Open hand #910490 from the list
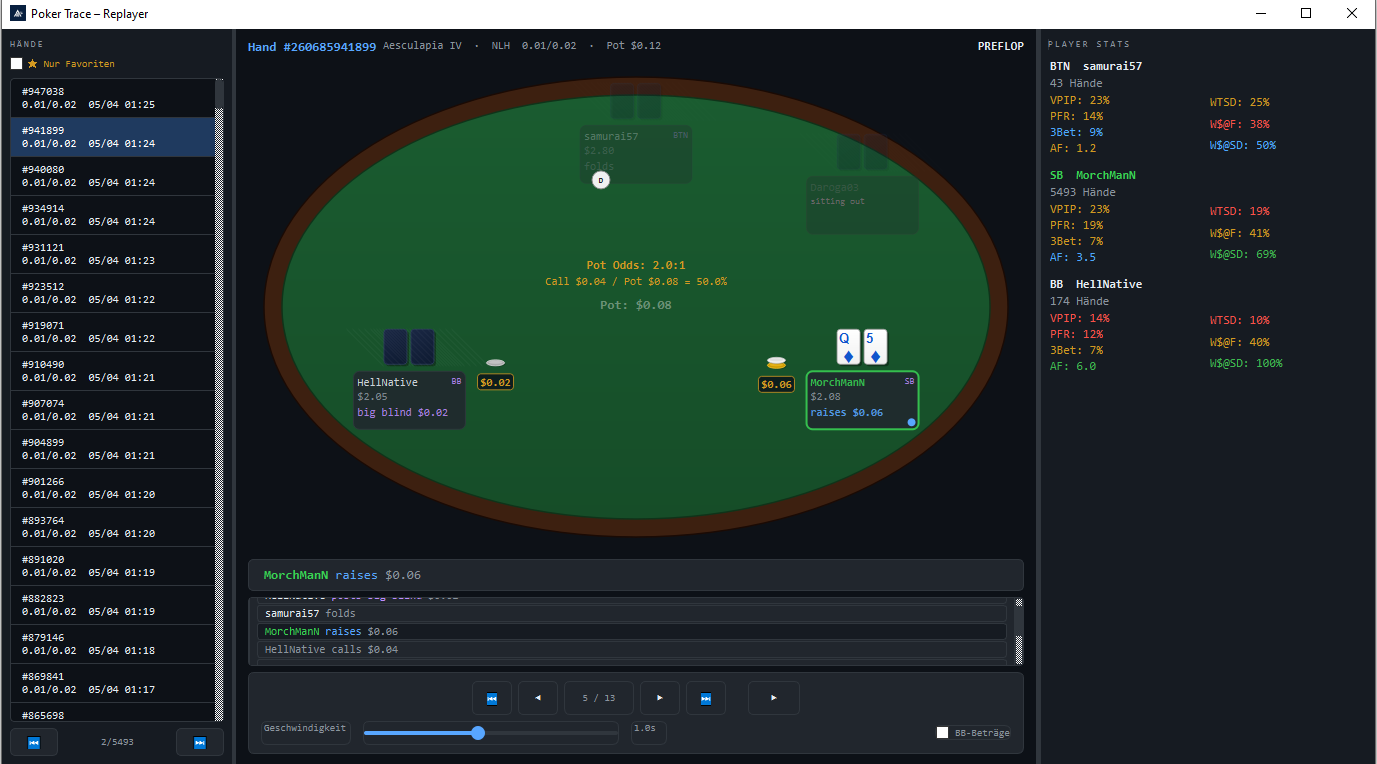 click(113, 371)
